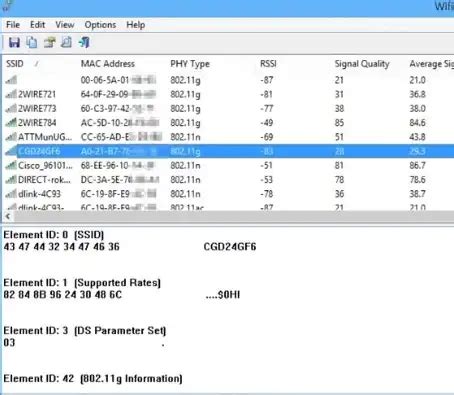Click MAC address AC-5D-10 cell
The width and height of the screenshot is (454, 395).
point(120,123)
